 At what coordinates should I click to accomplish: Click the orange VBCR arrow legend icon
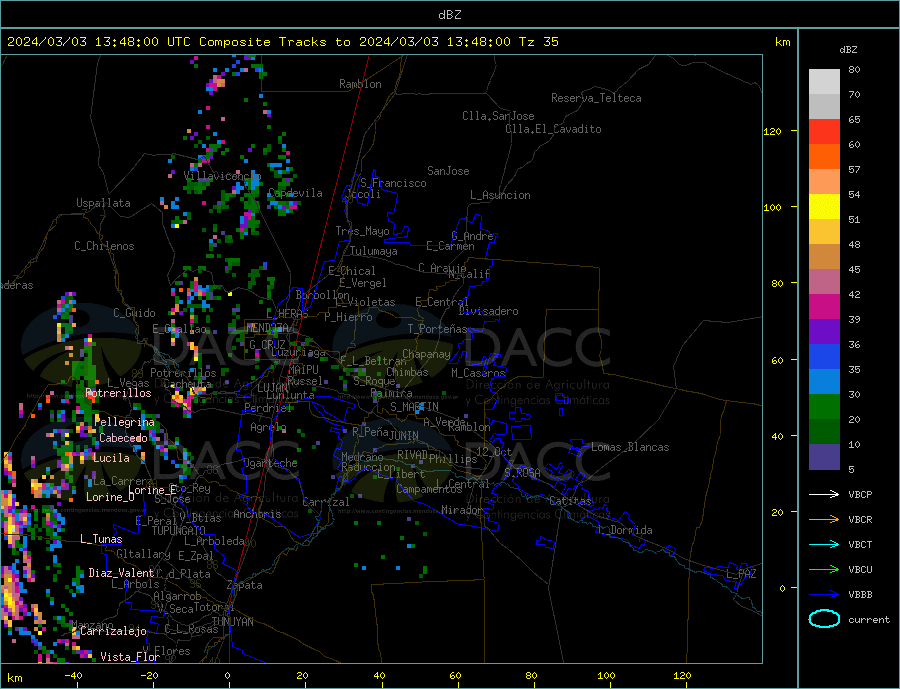point(824,520)
